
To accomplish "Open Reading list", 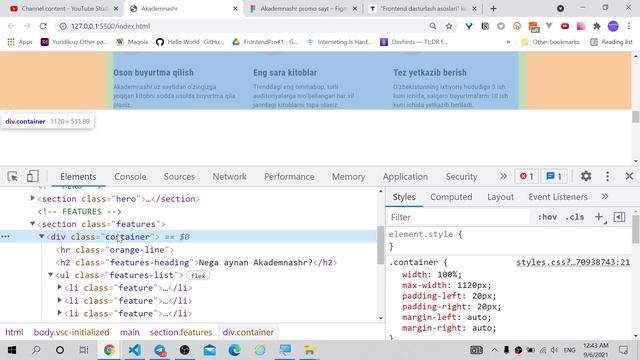I will (x=611, y=42).
